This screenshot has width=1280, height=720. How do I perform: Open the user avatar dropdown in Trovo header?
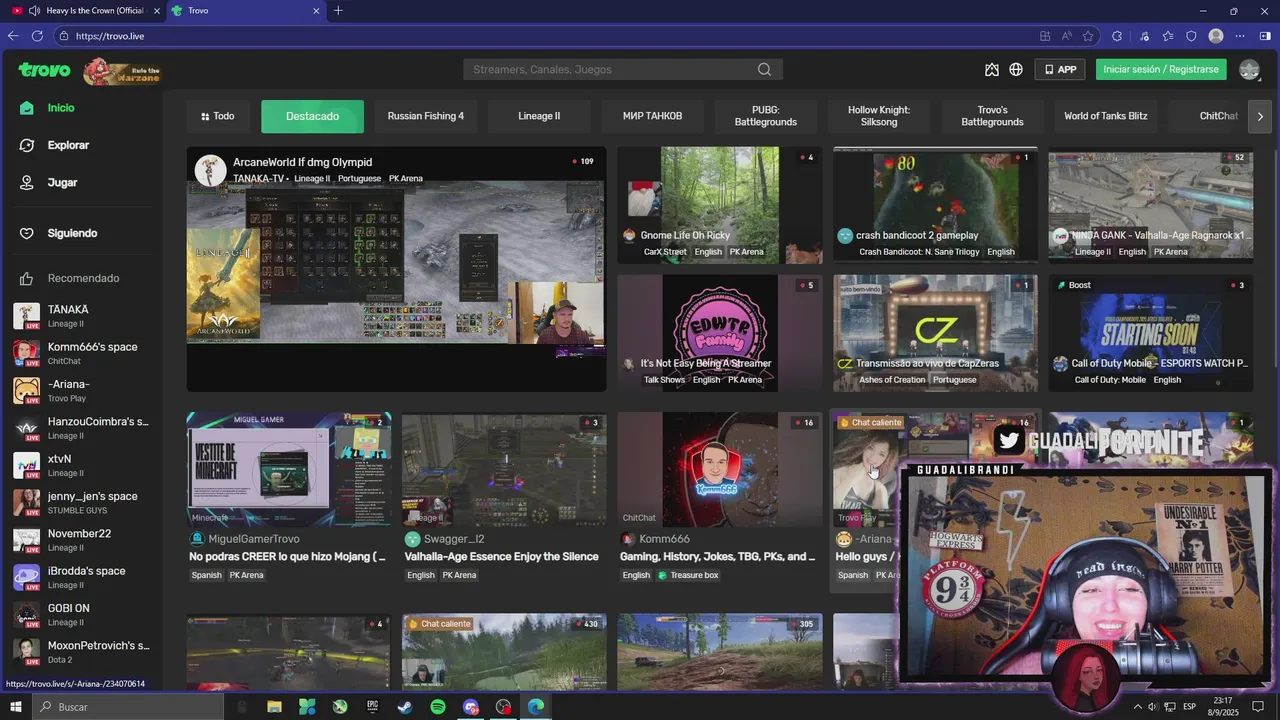point(1249,70)
